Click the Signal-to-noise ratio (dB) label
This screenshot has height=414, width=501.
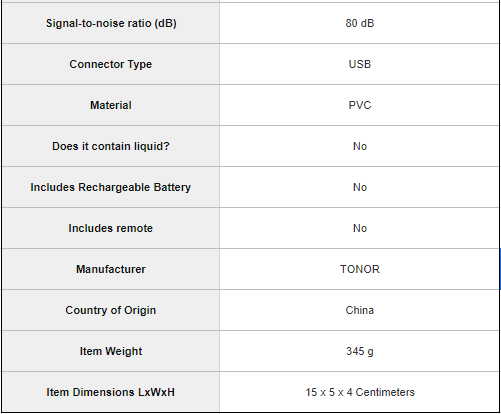tap(111, 23)
